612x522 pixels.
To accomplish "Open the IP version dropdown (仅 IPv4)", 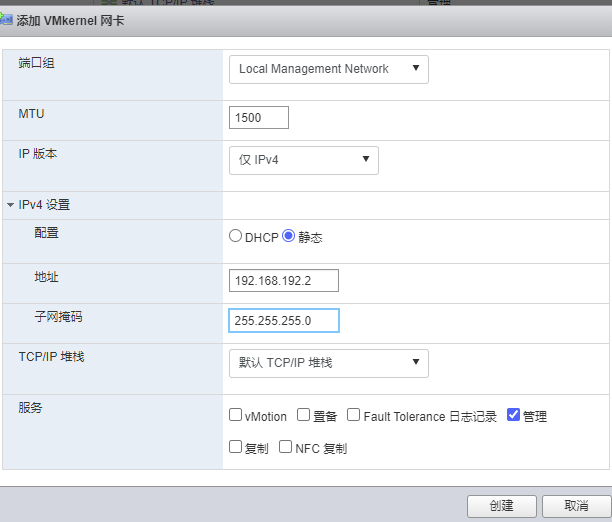I will click(x=303, y=159).
